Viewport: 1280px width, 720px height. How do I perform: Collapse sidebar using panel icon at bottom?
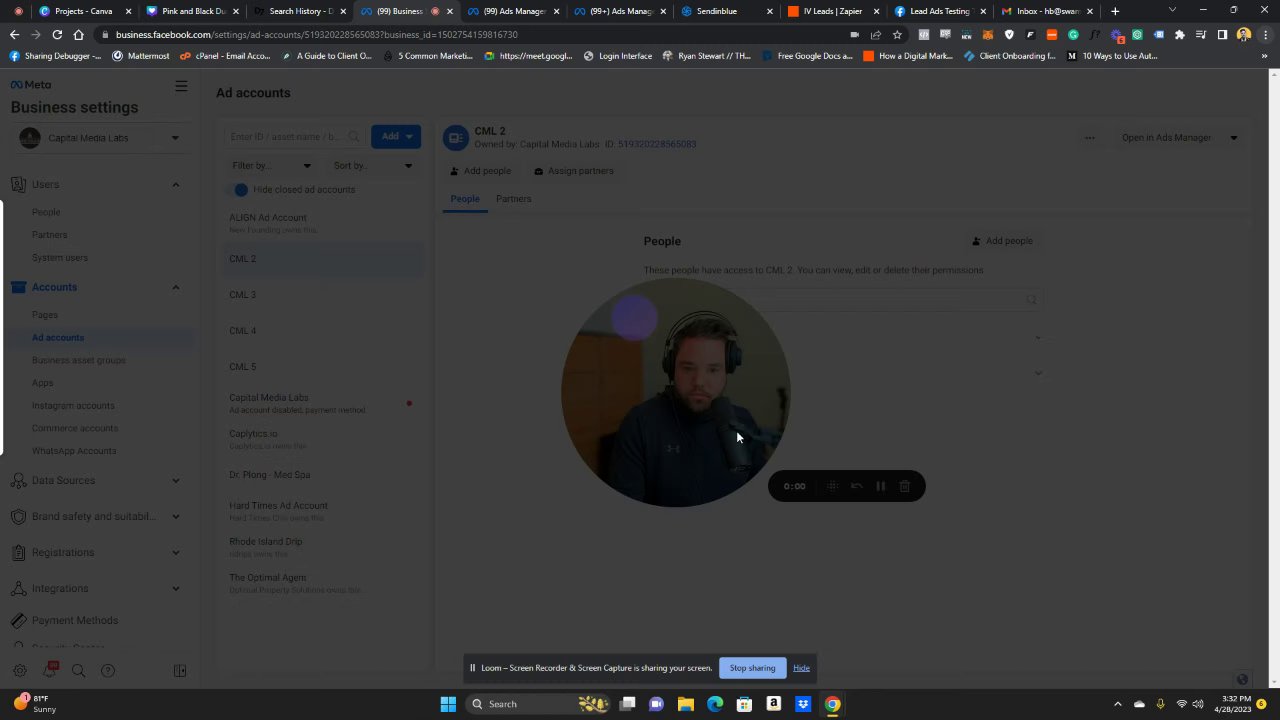coord(180,671)
